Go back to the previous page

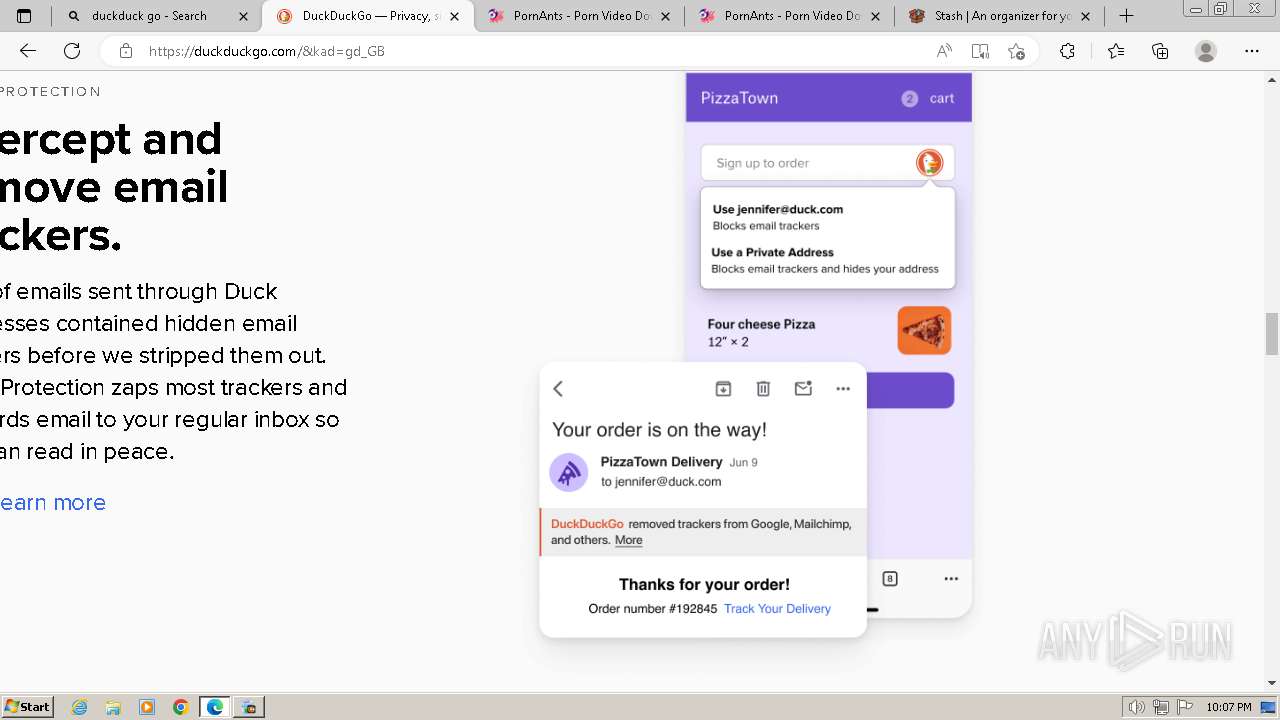[28, 51]
